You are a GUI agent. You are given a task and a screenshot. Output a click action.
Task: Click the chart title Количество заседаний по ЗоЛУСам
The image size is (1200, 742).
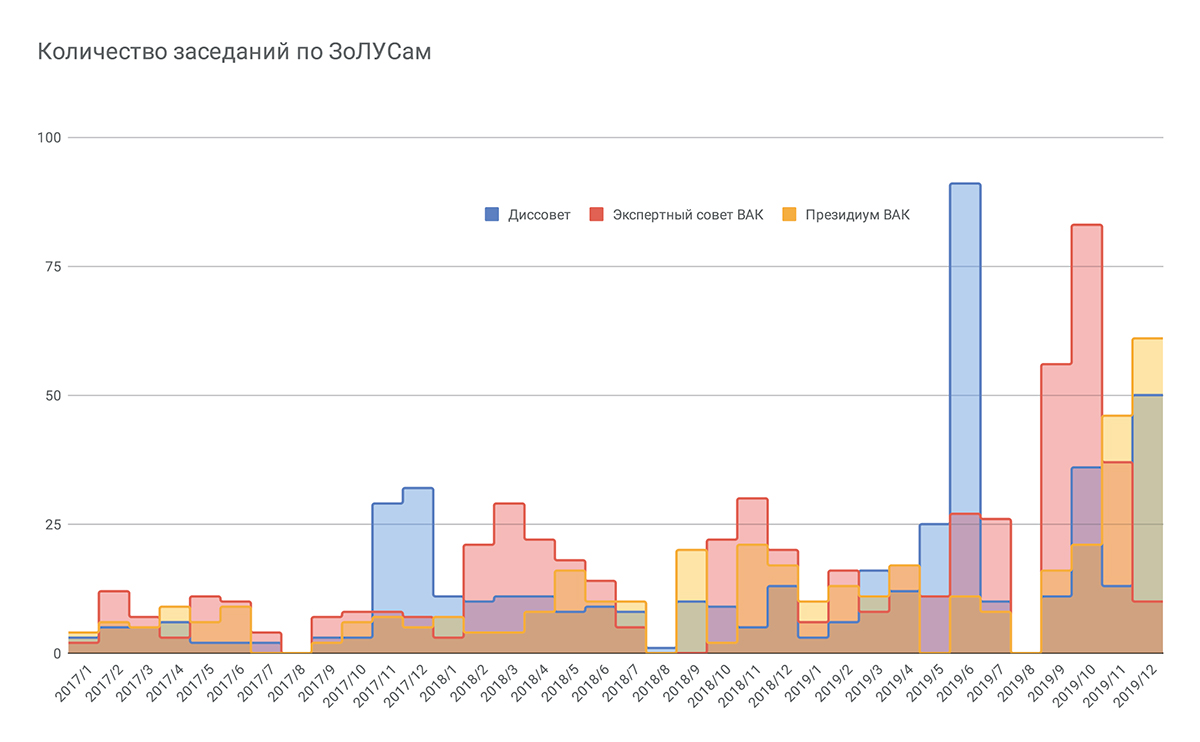[235, 53]
